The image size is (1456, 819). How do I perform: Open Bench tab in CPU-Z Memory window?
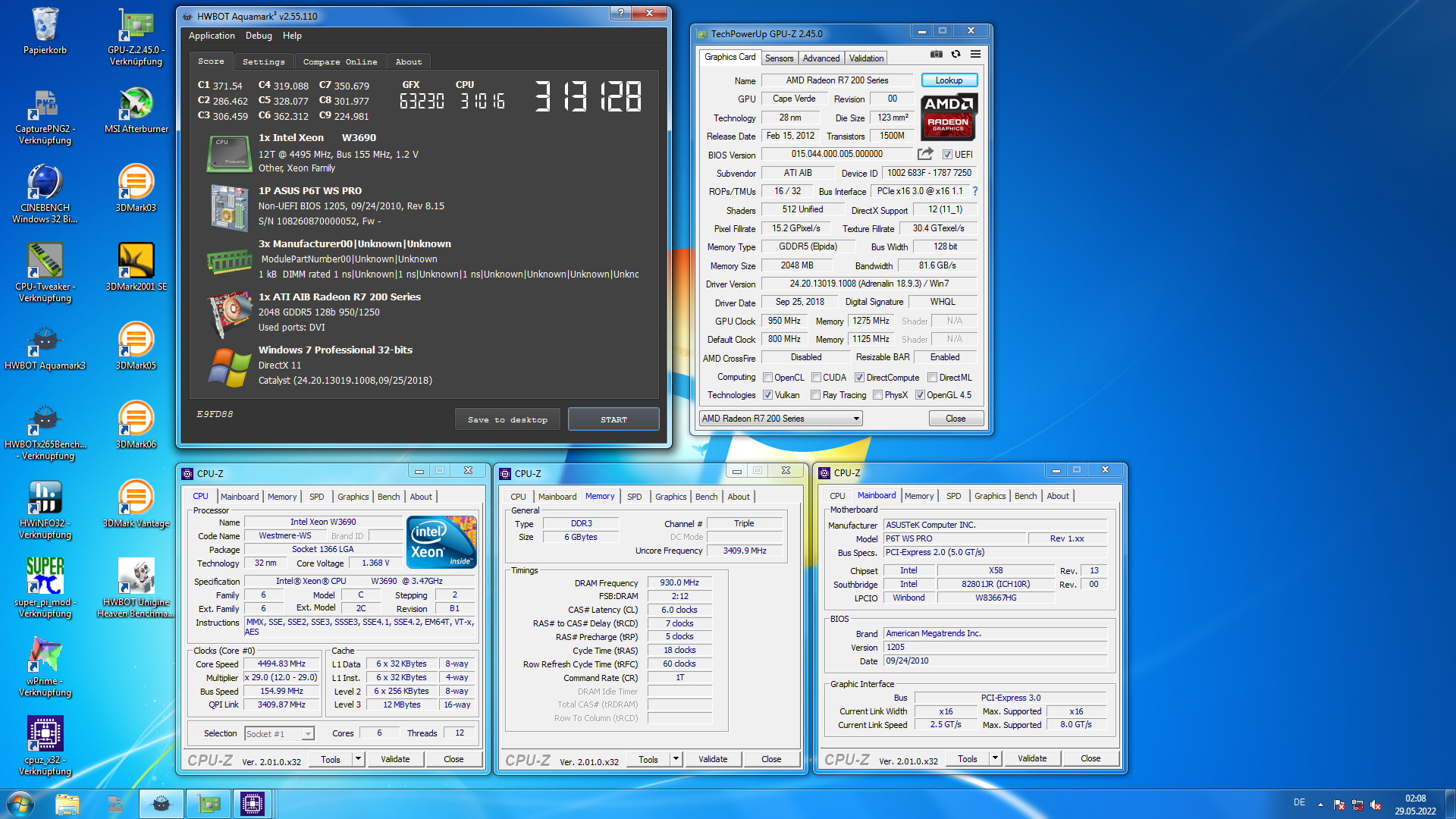click(706, 497)
